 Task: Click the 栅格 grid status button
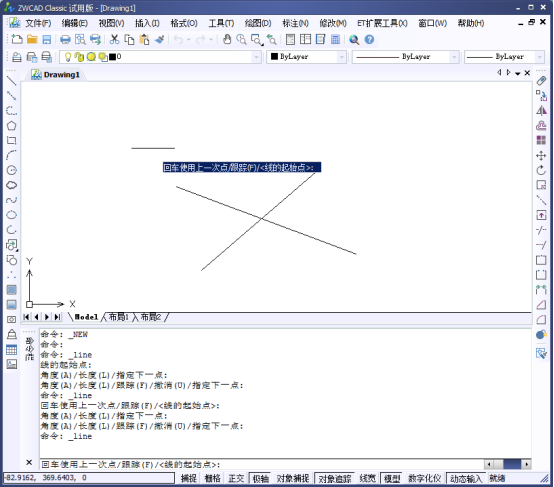[x=212, y=478]
